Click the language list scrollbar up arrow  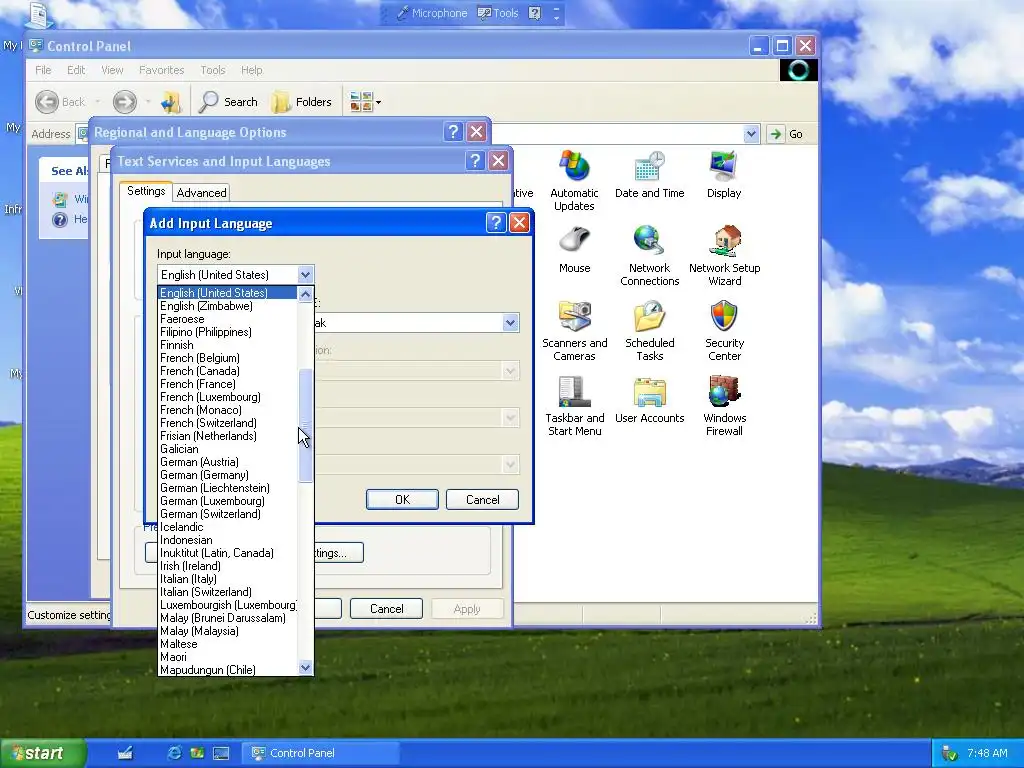[x=305, y=295]
